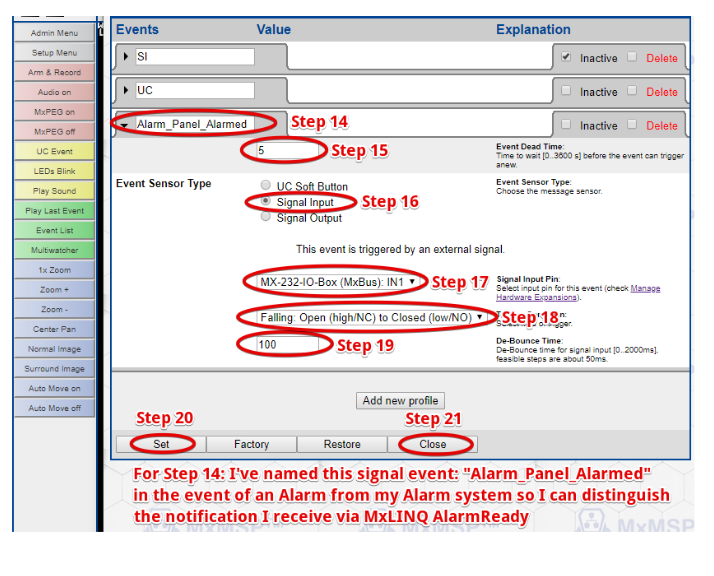The image size is (714, 576).
Task: Click Center Pan softbutton
Action: coord(54,329)
